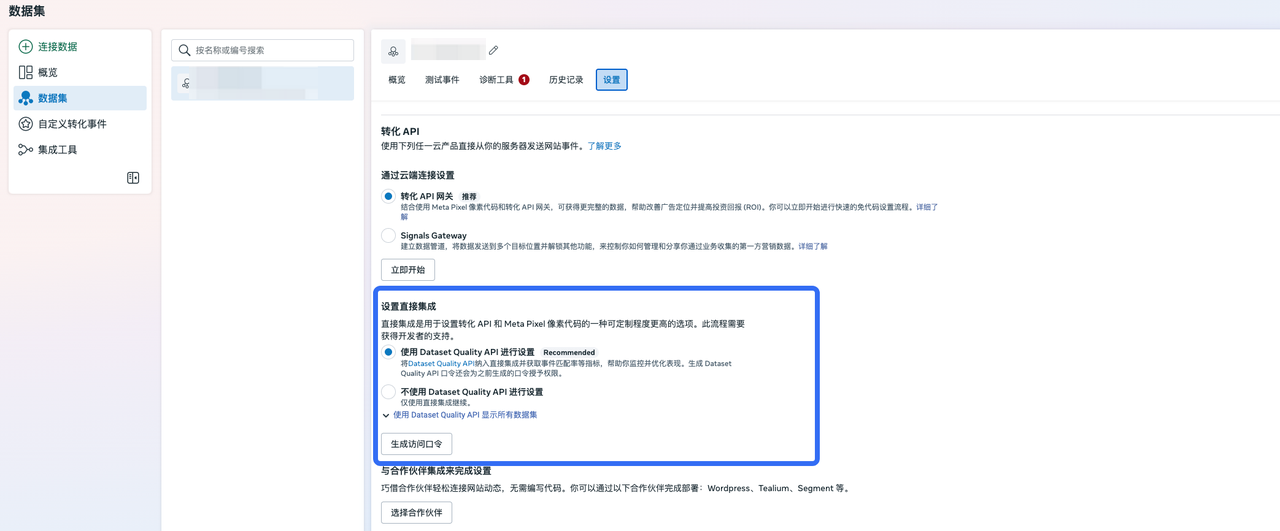Choose 不使用 Dataset Quality API radio option
Image resolution: width=1280 pixels, height=531 pixels.
click(388, 392)
